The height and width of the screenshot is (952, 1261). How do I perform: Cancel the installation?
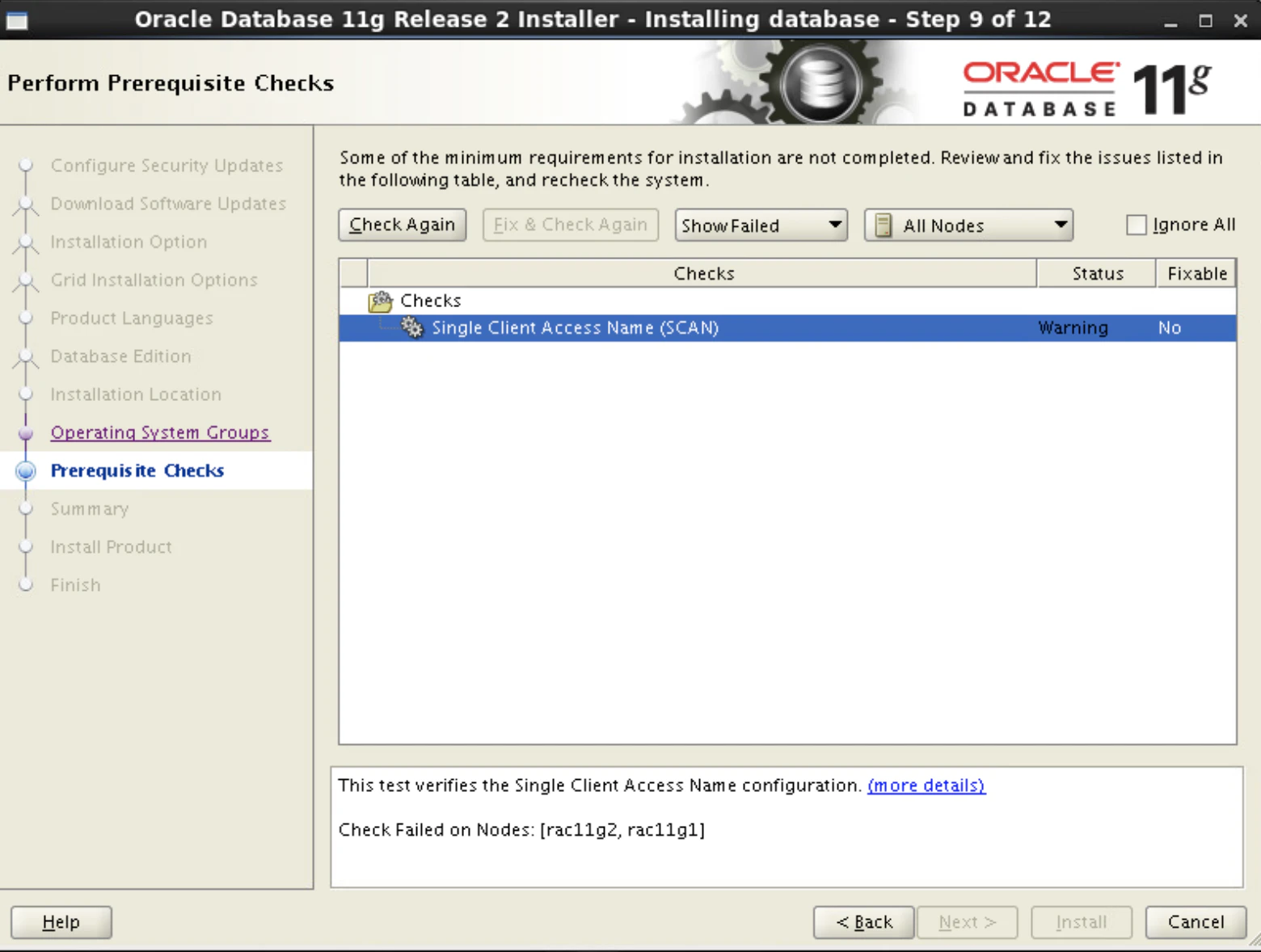pos(1196,922)
